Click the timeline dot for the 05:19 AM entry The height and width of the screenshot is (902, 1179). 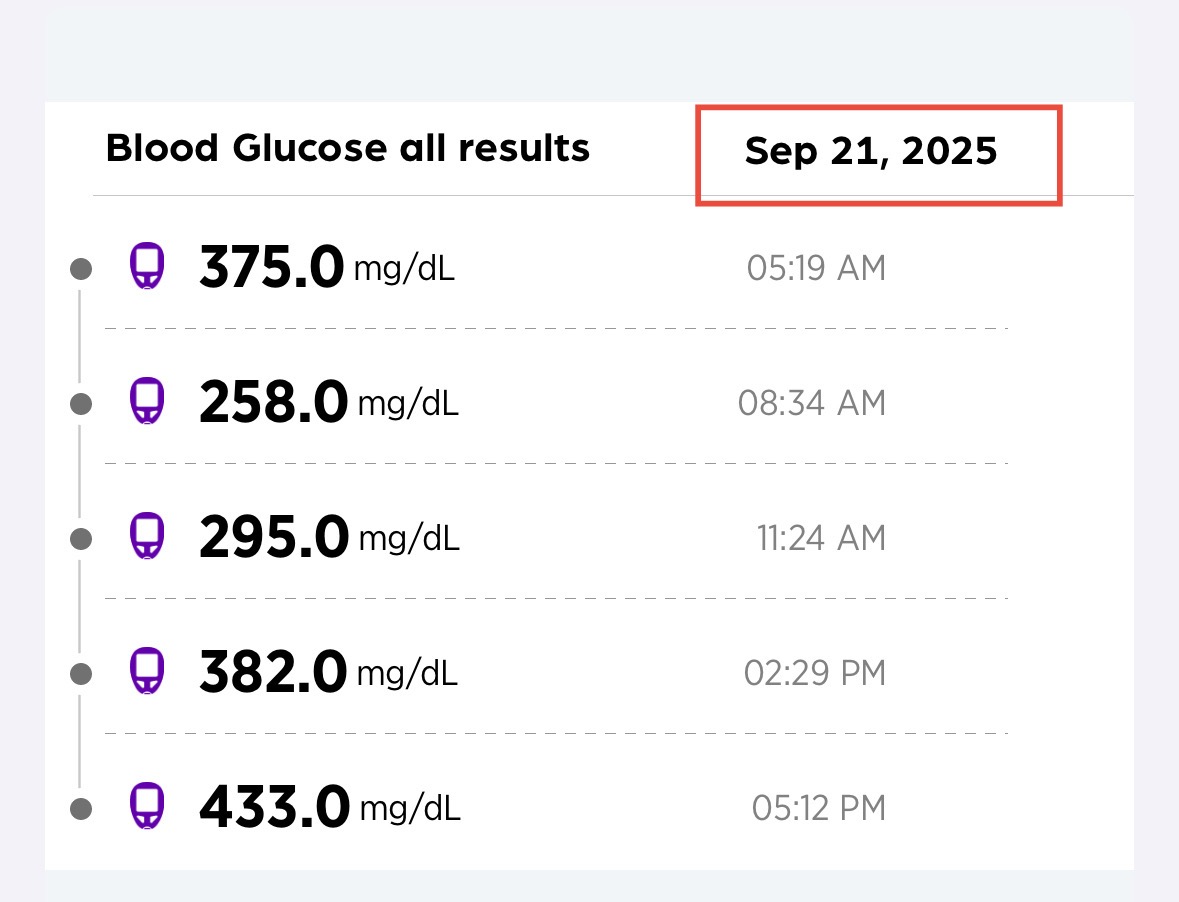(82, 269)
